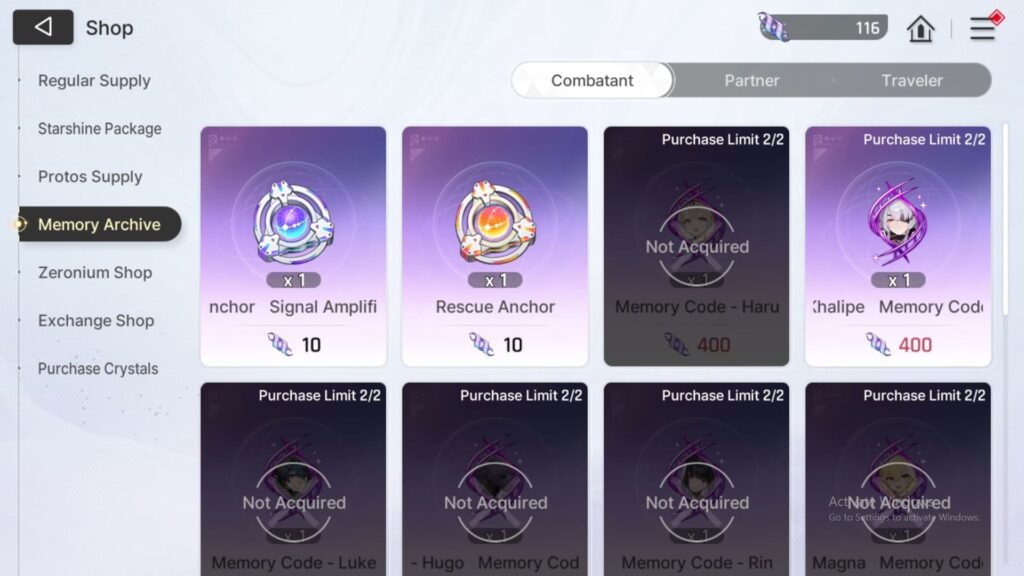Open the home screen icon

(920, 29)
